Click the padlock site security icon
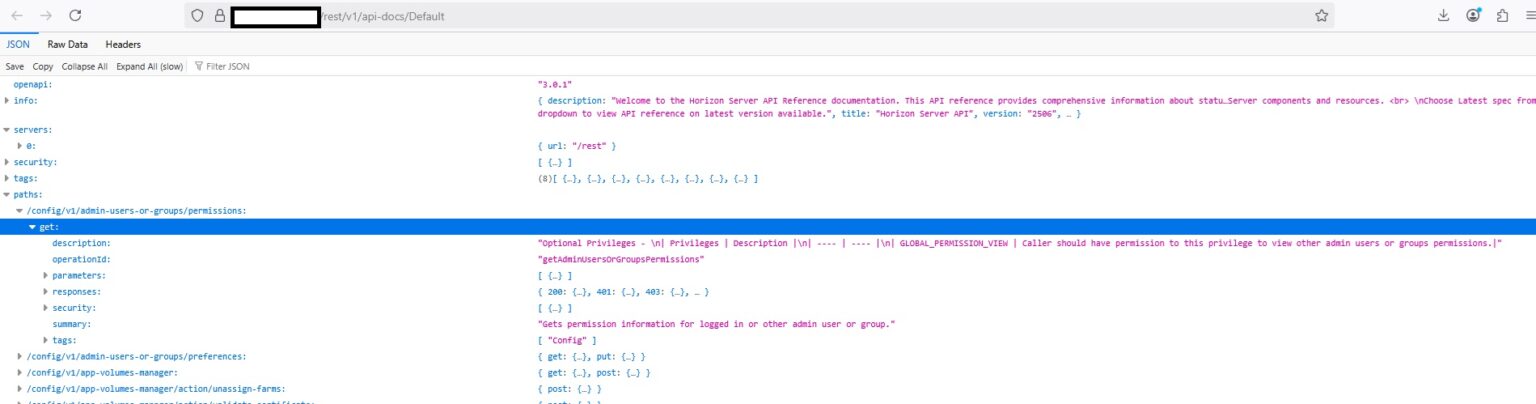 click(219, 16)
